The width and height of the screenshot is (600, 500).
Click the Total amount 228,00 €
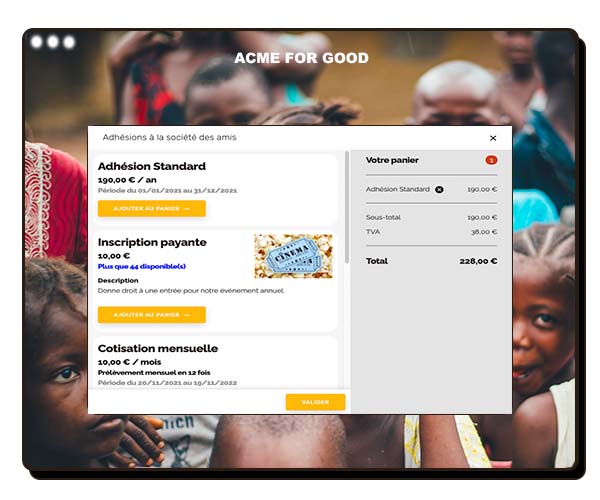(x=478, y=261)
